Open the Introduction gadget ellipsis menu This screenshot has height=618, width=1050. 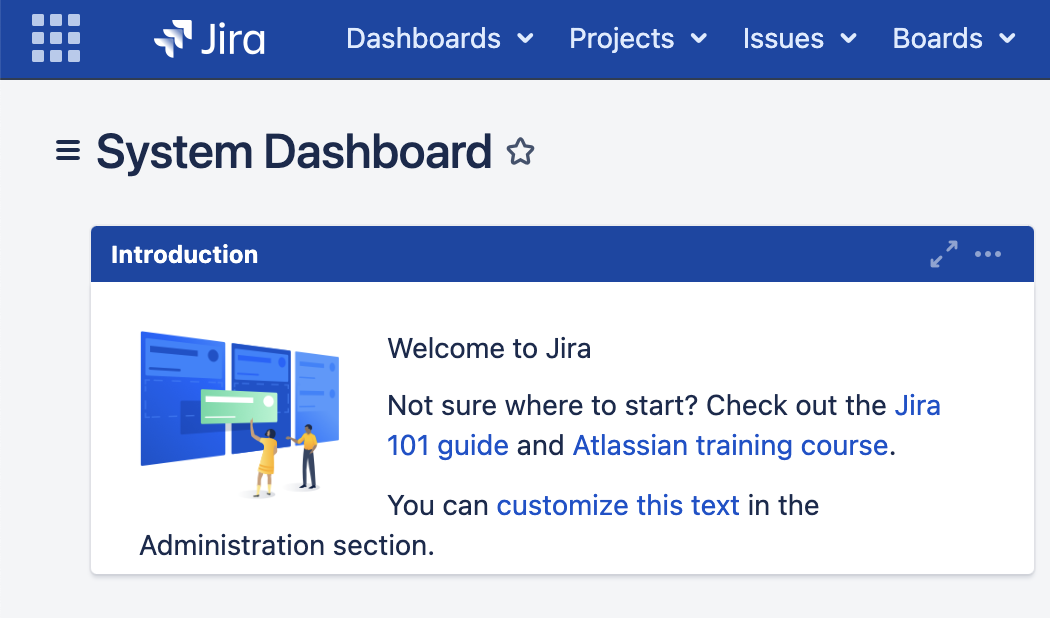pos(988,254)
